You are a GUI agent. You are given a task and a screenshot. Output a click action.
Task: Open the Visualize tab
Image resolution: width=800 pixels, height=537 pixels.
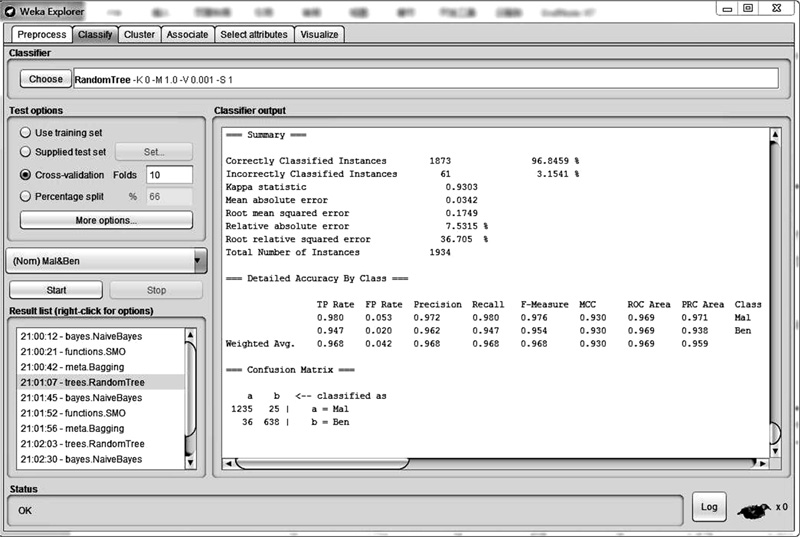pyautogui.click(x=320, y=34)
